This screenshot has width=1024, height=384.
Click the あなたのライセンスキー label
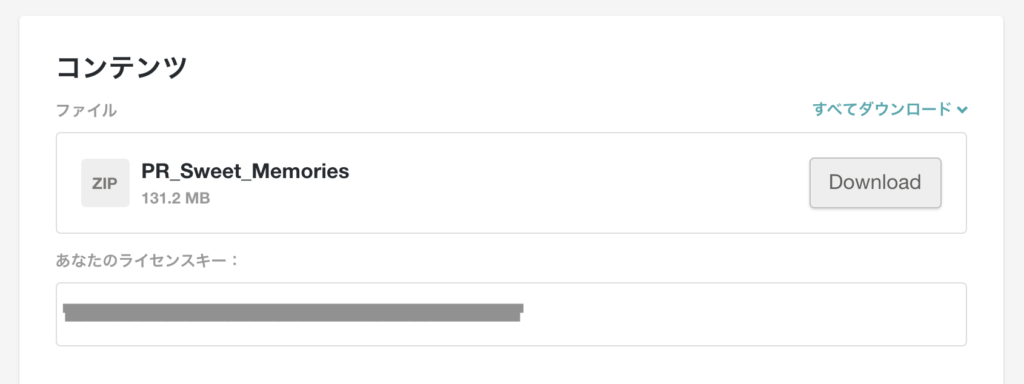click(148, 261)
